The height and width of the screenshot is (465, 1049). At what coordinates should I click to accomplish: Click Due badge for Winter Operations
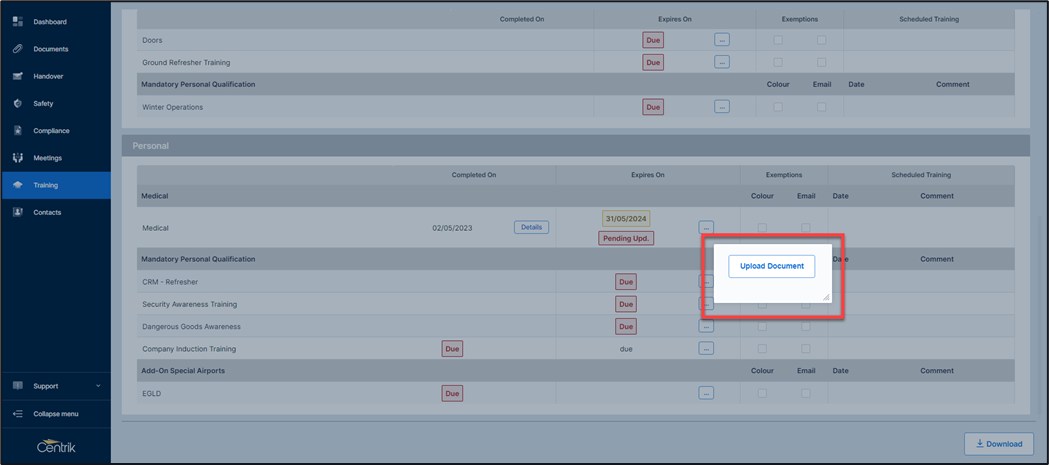653,107
